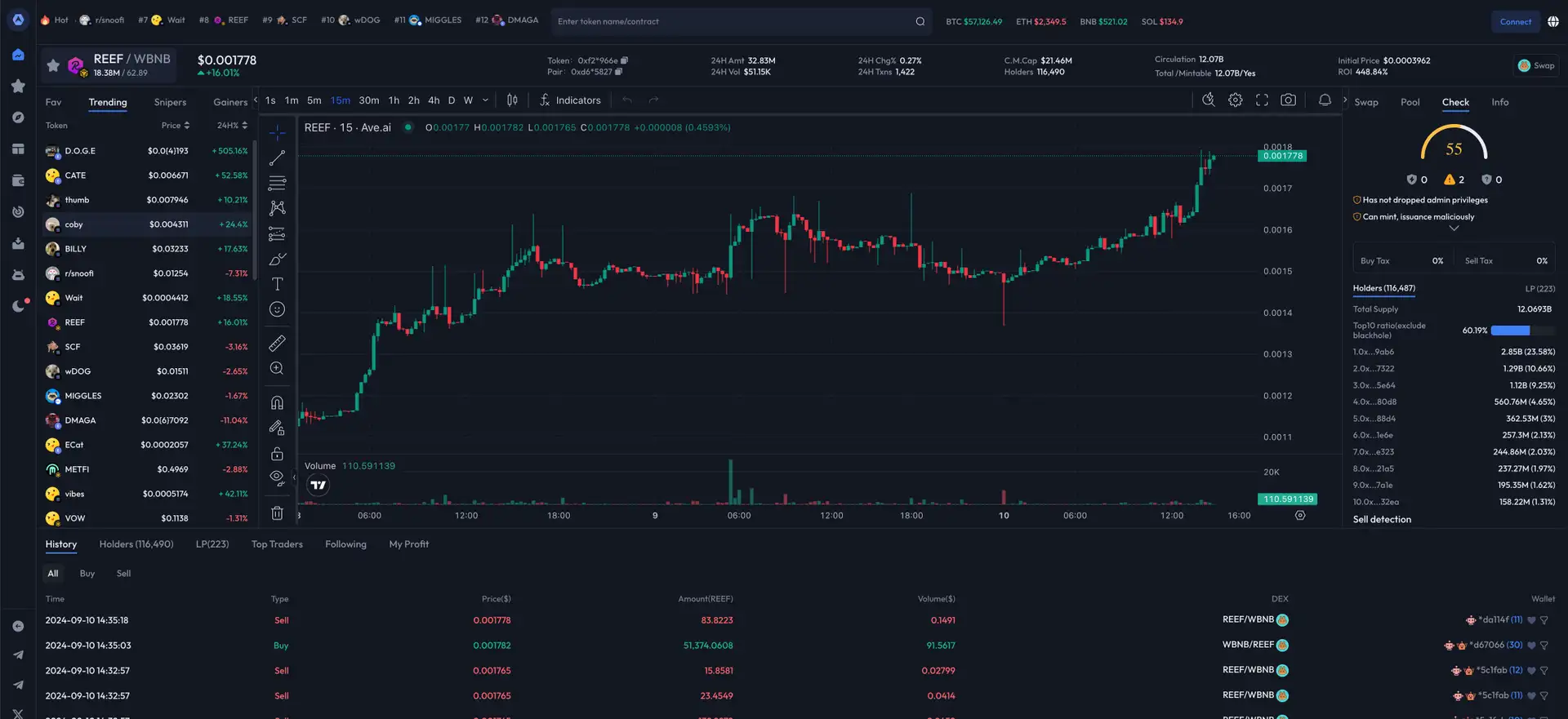Screen dimensions: 1568x719
Task: Filter trade history by Buy
Action: (x=87, y=574)
